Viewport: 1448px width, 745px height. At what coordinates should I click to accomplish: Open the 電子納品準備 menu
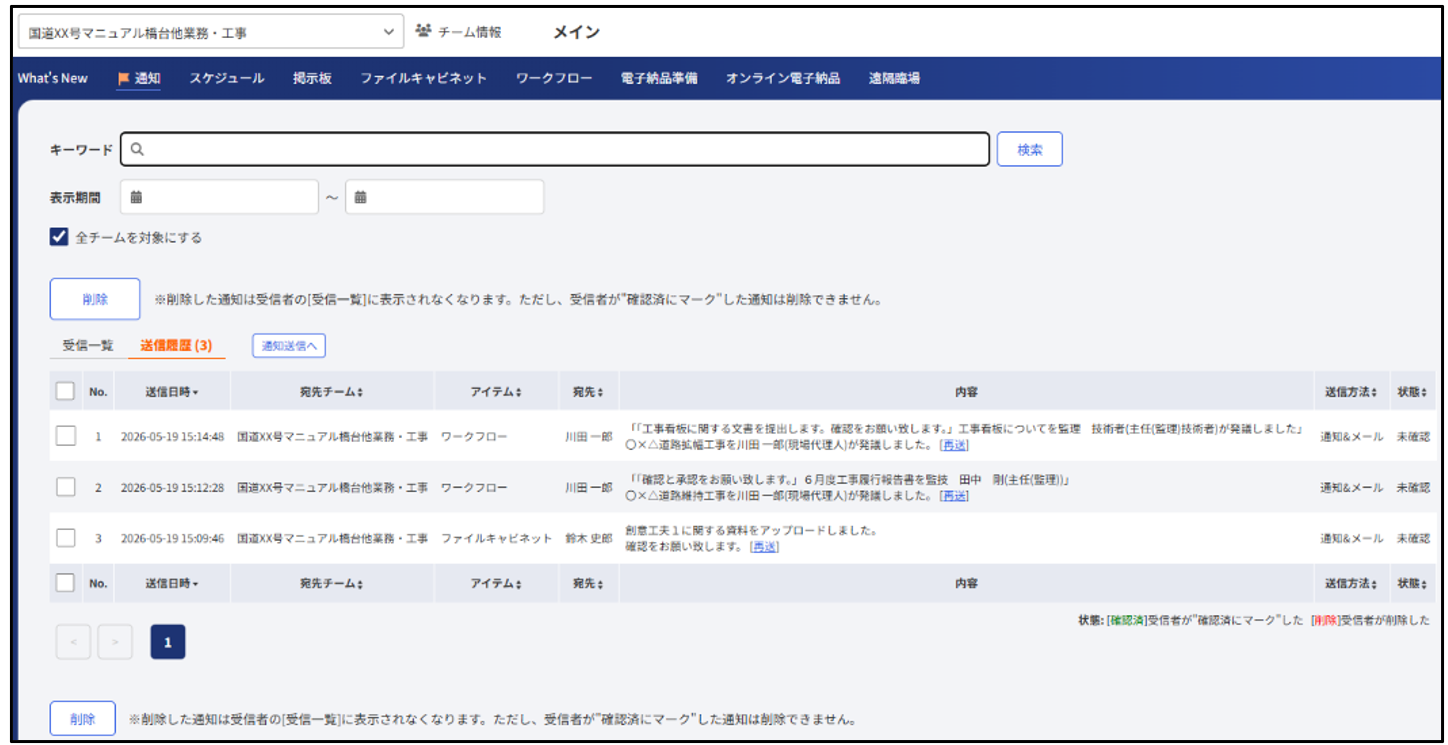[x=659, y=78]
